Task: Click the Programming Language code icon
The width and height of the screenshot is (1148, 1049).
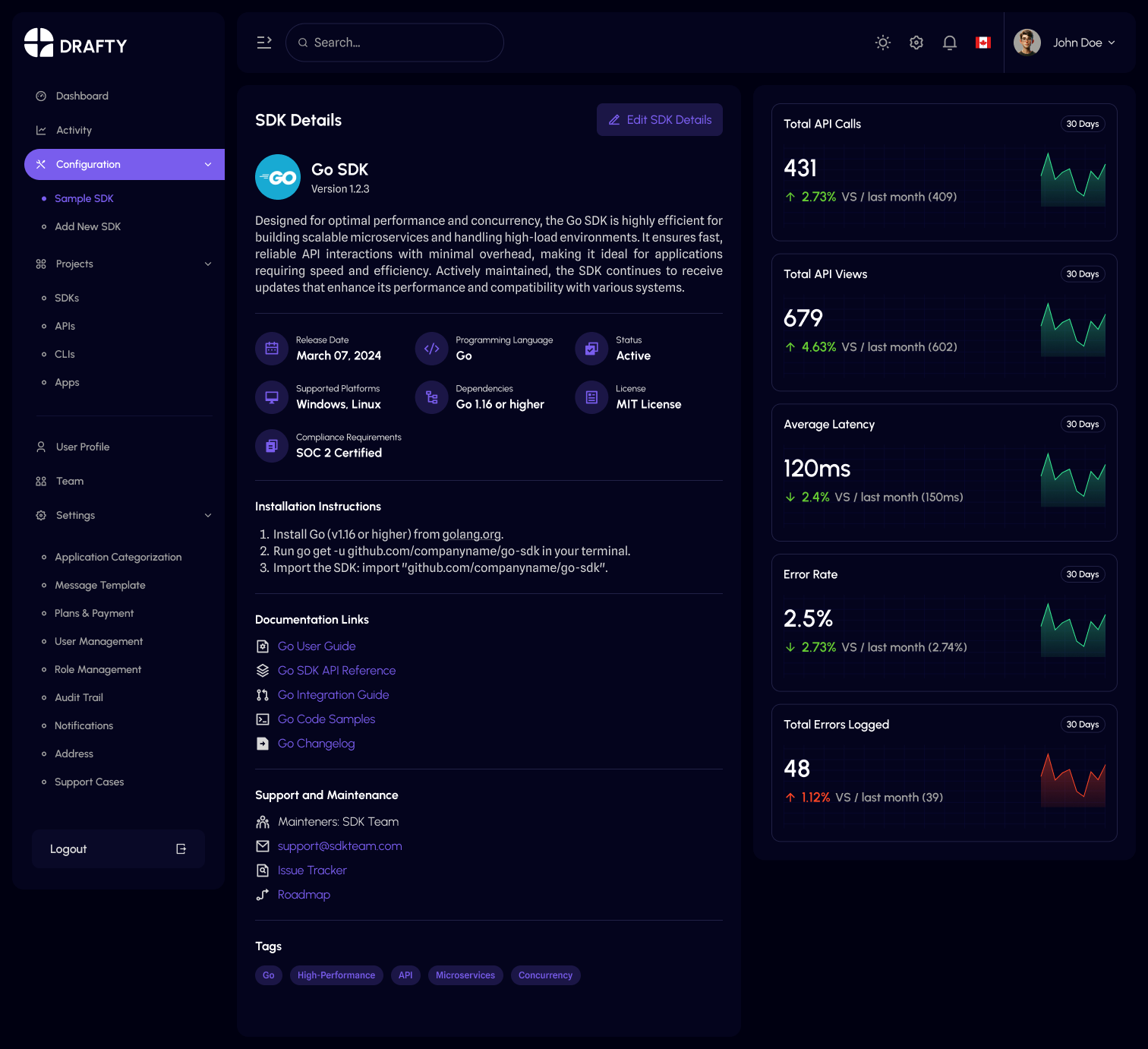Action: pyautogui.click(x=432, y=349)
